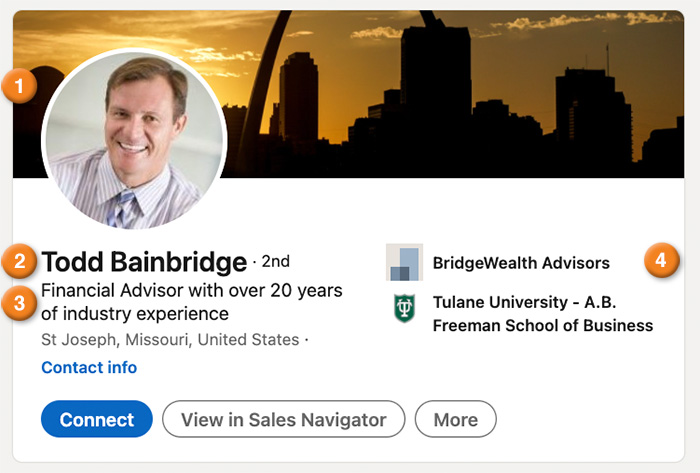Screen dimensions: 700x473
Task: Click the orange number 3 annotation marker
Action: (20, 301)
